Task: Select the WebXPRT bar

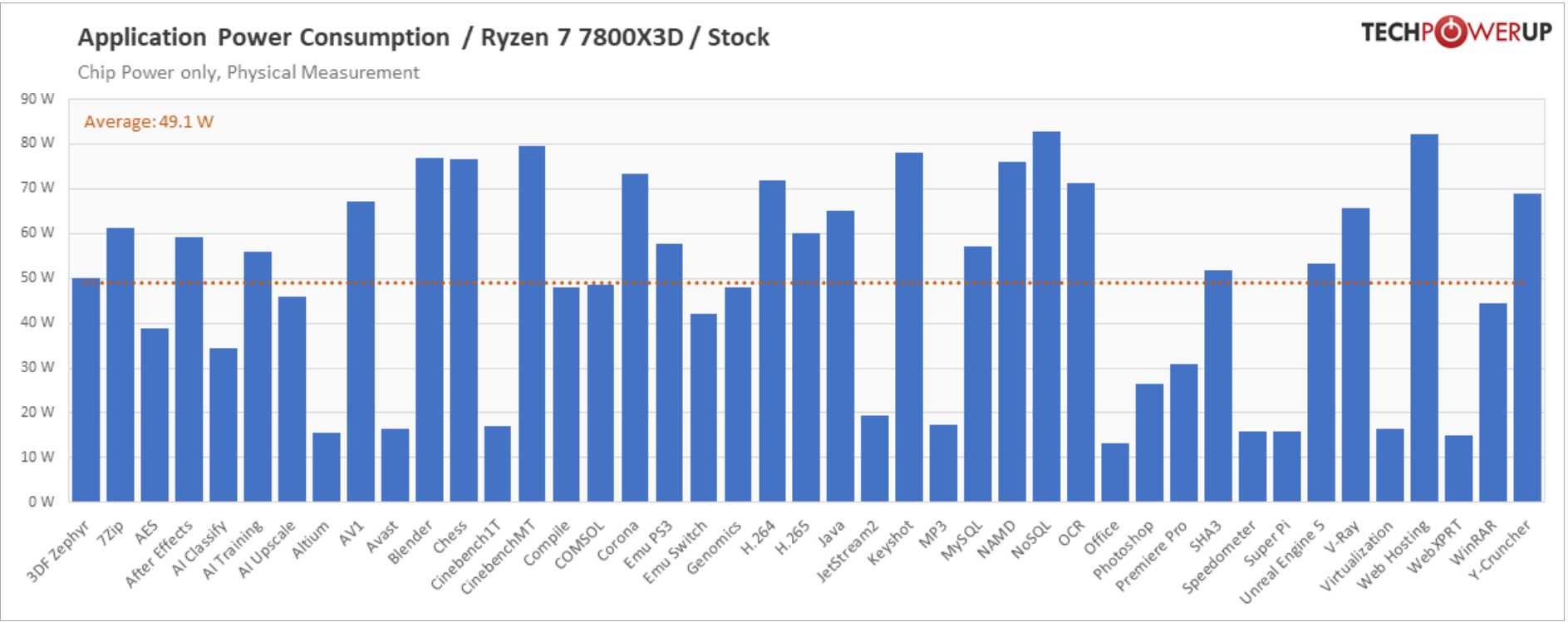Action: click(x=1459, y=468)
